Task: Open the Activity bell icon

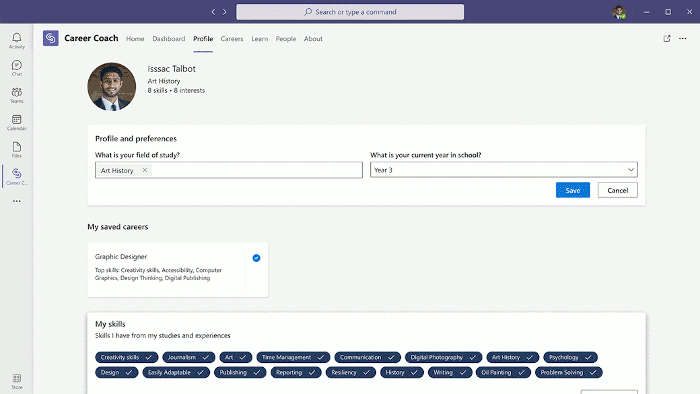Action: pos(17,41)
